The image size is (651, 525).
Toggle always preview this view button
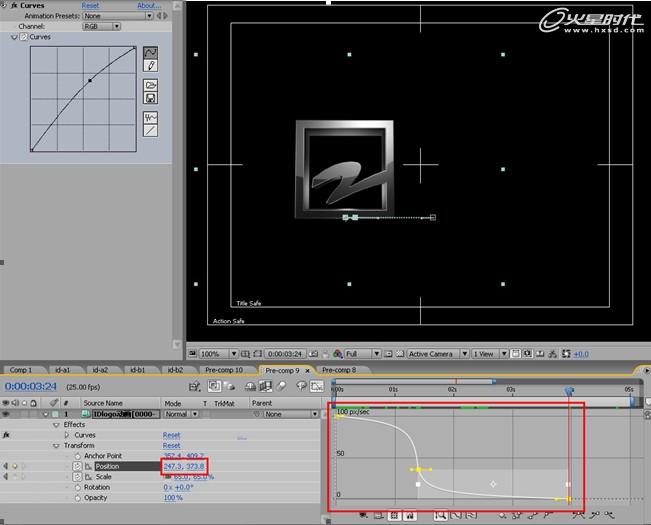pyautogui.click(x=192, y=354)
